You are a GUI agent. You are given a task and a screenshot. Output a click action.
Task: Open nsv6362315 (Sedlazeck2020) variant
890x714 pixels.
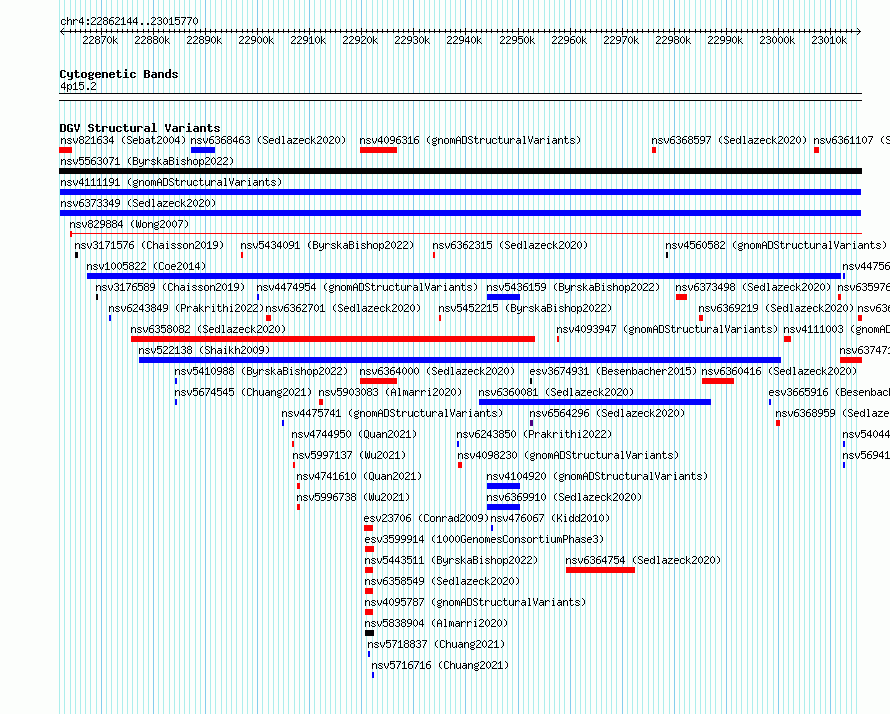point(510,245)
